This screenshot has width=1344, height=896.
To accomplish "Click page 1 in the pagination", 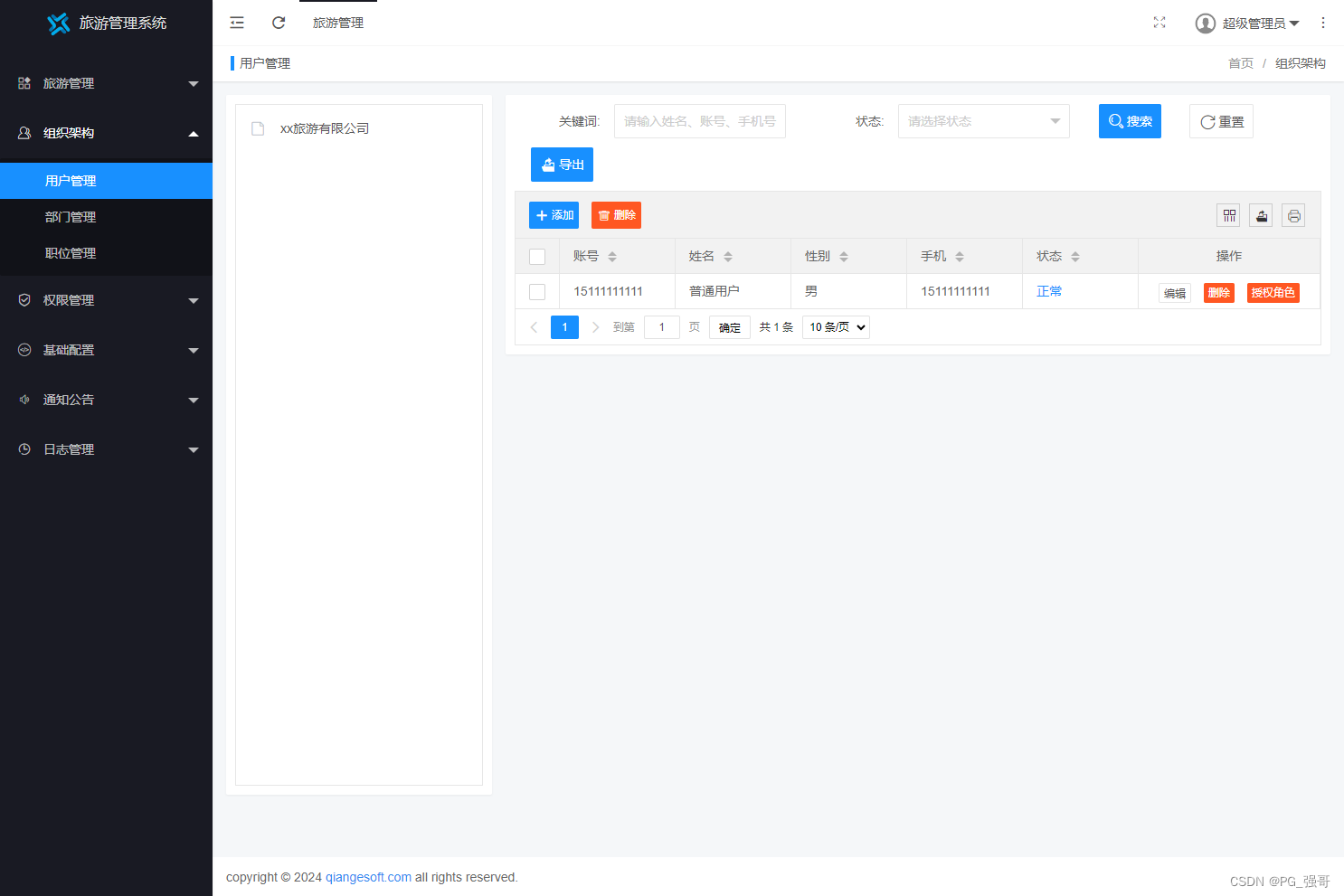I will pyautogui.click(x=564, y=327).
